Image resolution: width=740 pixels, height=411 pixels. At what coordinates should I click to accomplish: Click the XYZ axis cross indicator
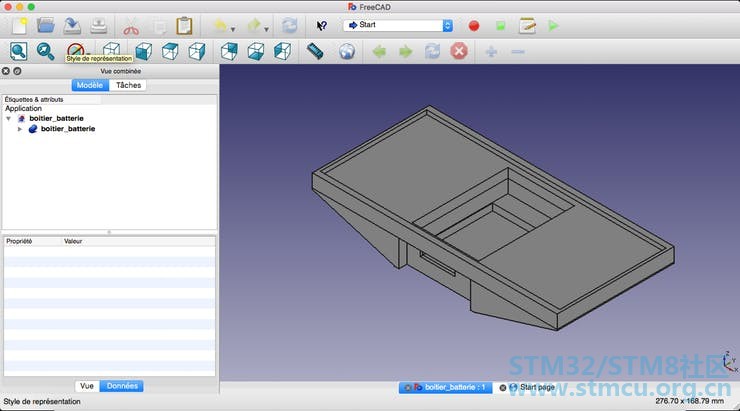click(x=730, y=362)
